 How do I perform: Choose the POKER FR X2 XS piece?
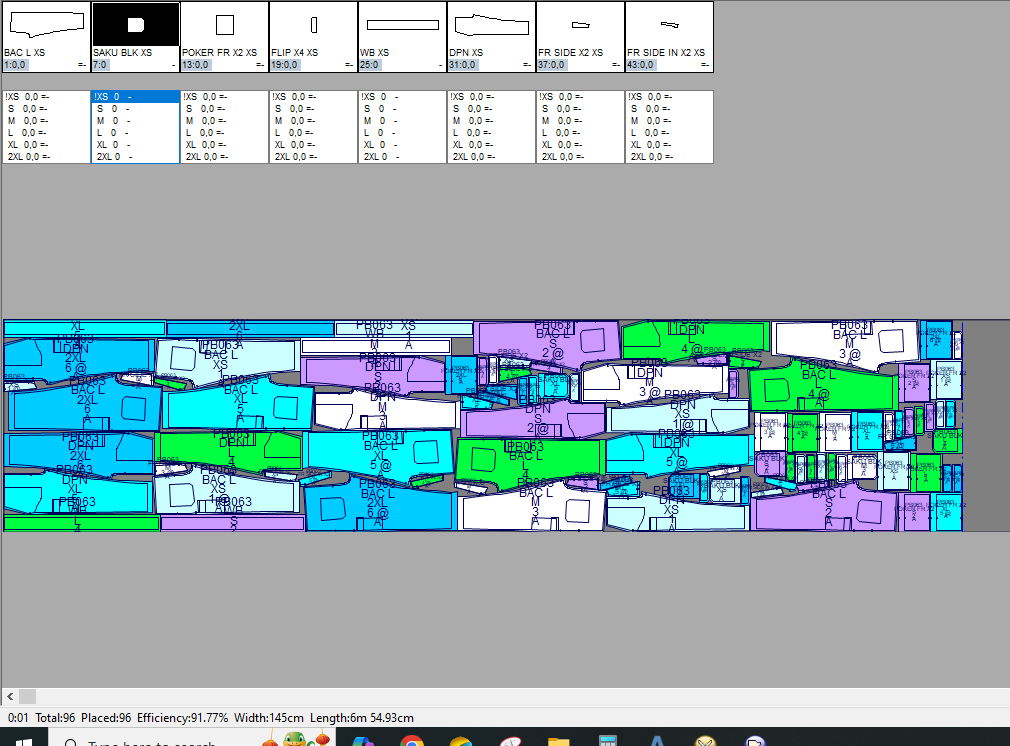[x=224, y=24]
